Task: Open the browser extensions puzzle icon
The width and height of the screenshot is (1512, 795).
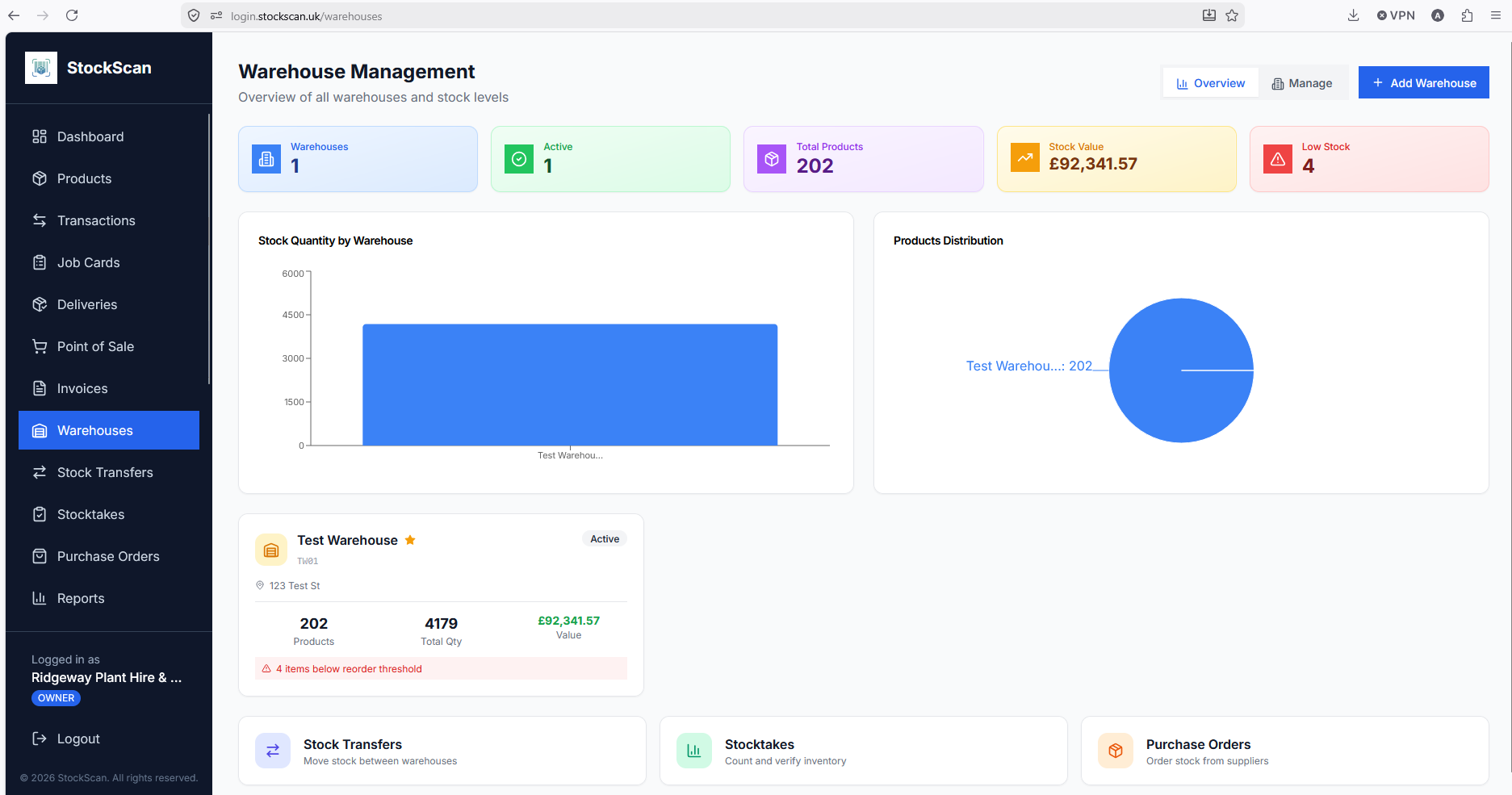Action: click(1467, 15)
